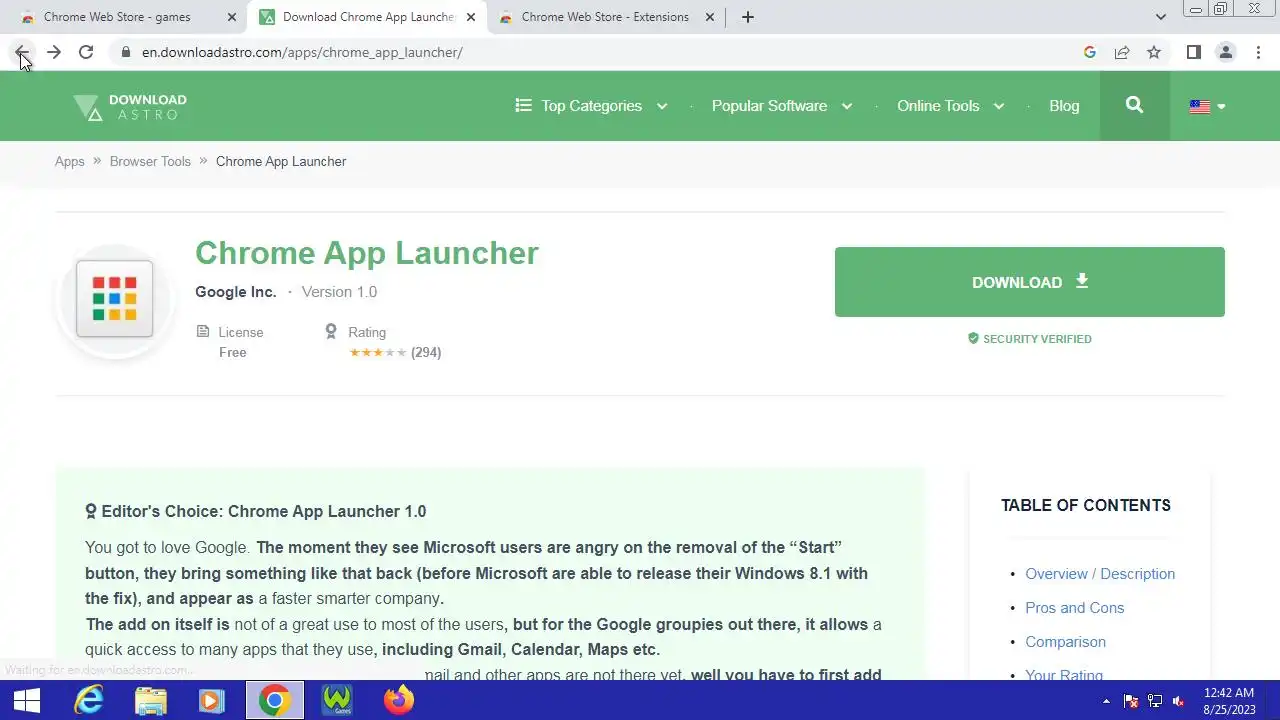Go back using browser back arrow
The height and width of the screenshot is (720, 1280).
pyautogui.click(x=22, y=52)
